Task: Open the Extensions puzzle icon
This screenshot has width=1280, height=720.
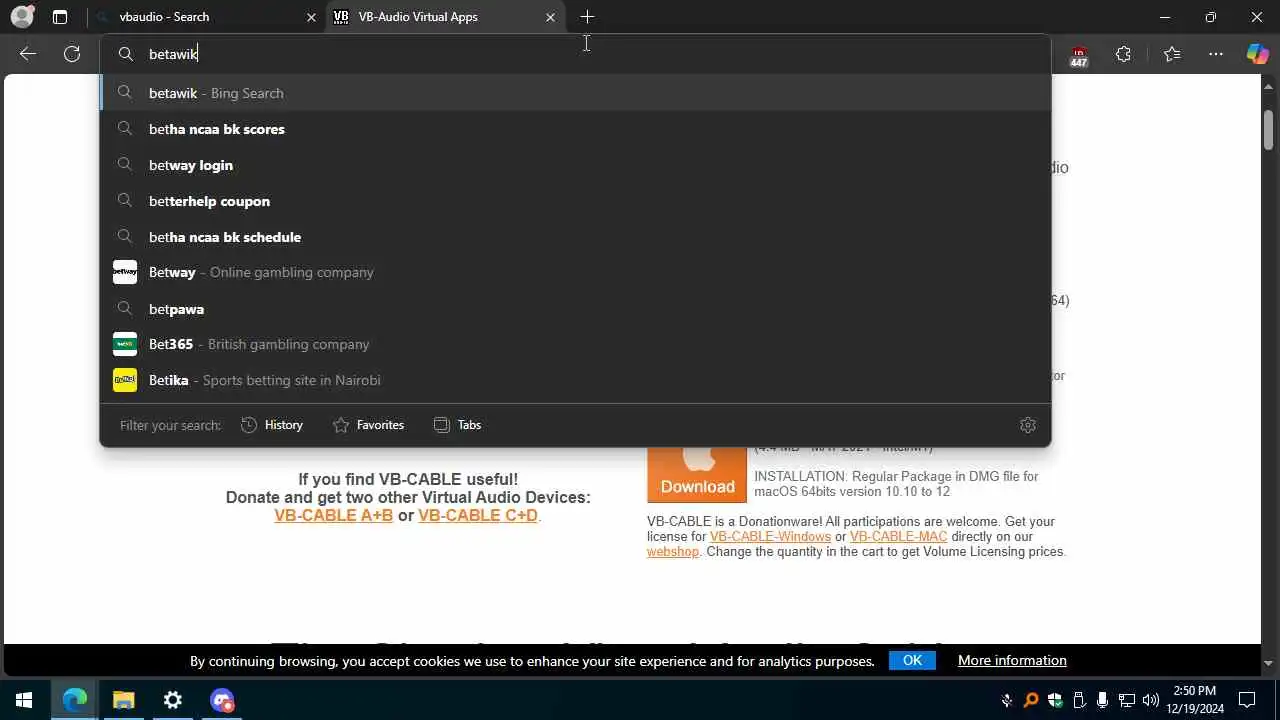Action: click(x=1123, y=54)
